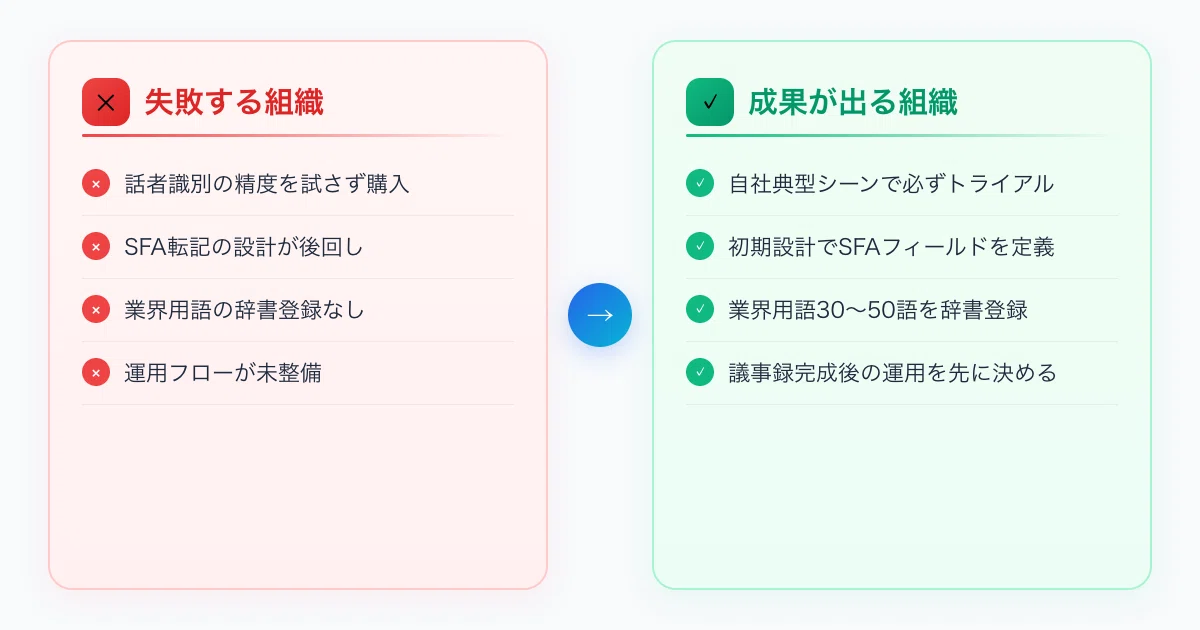
Task: Click the blue arrow circle between panels
Action: [600, 315]
